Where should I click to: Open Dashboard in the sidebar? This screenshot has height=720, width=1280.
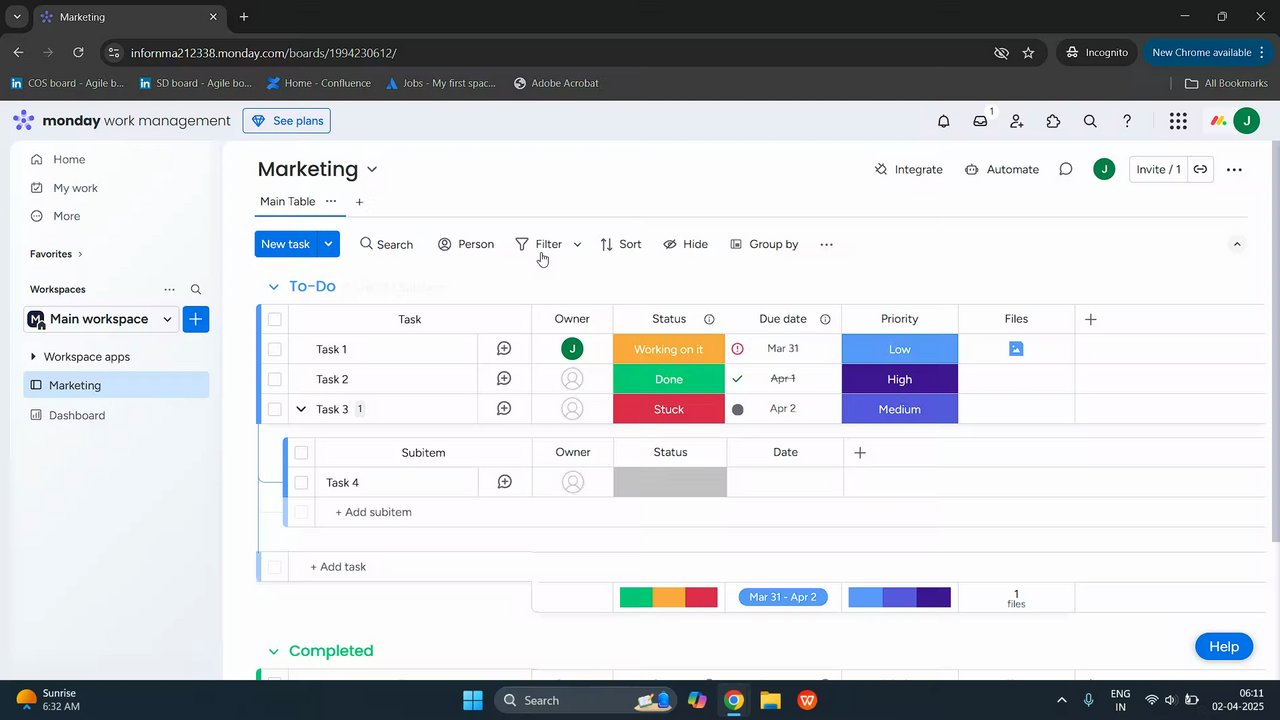(x=77, y=415)
